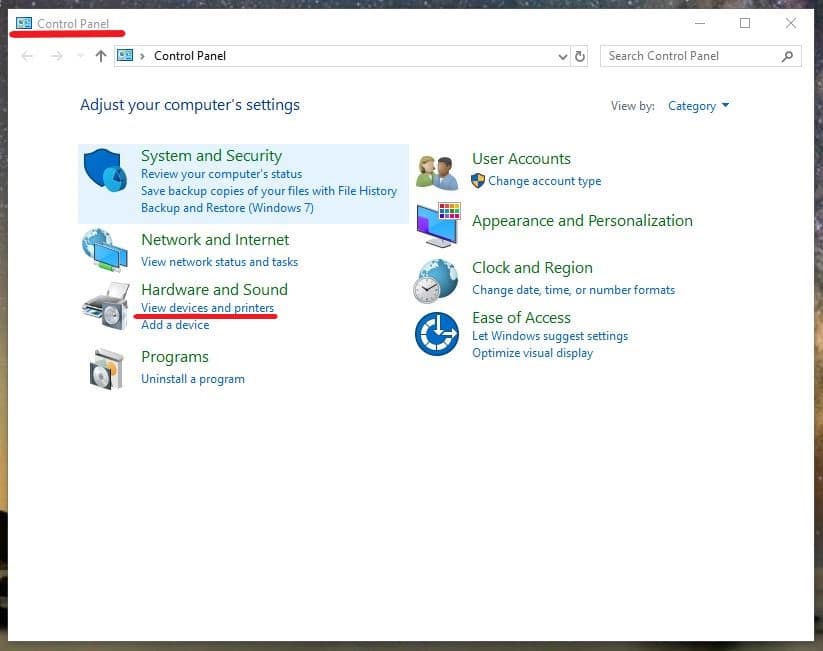Open the recent locations dropdown arrow
The height and width of the screenshot is (651, 823).
(x=80, y=57)
